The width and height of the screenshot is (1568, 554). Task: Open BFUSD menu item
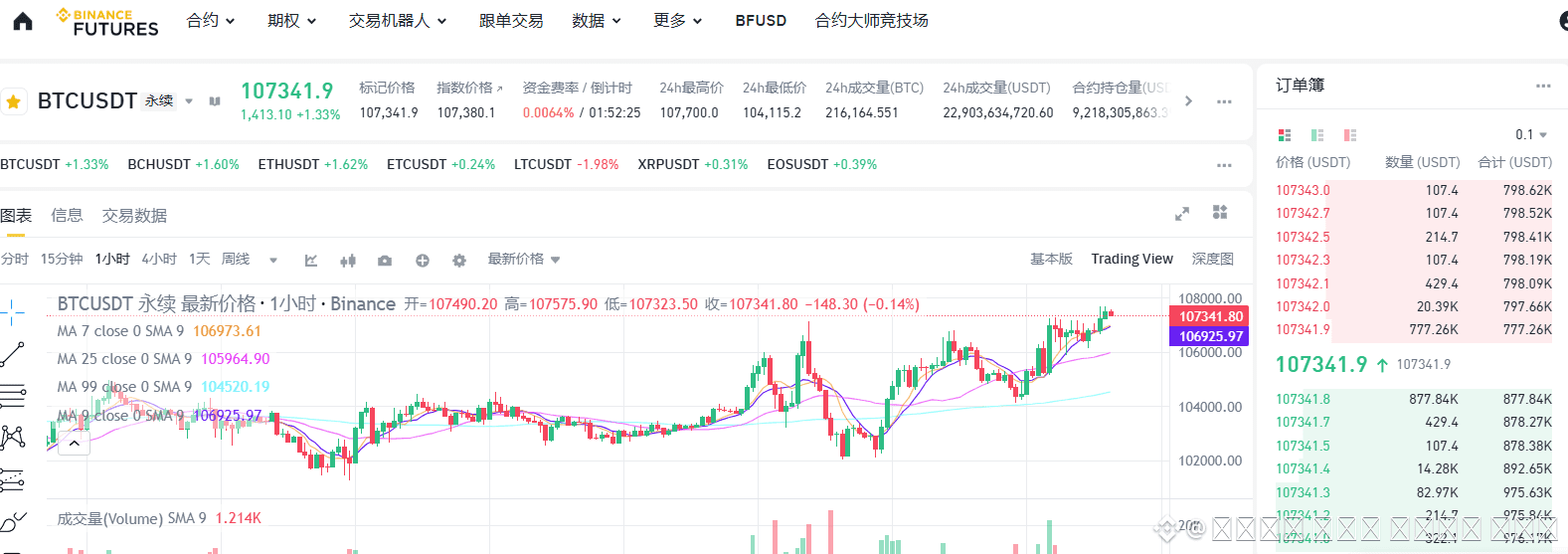pos(761,21)
